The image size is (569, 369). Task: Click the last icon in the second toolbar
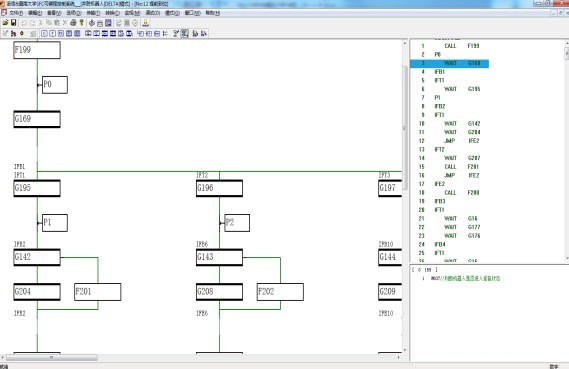pyautogui.click(x=204, y=34)
